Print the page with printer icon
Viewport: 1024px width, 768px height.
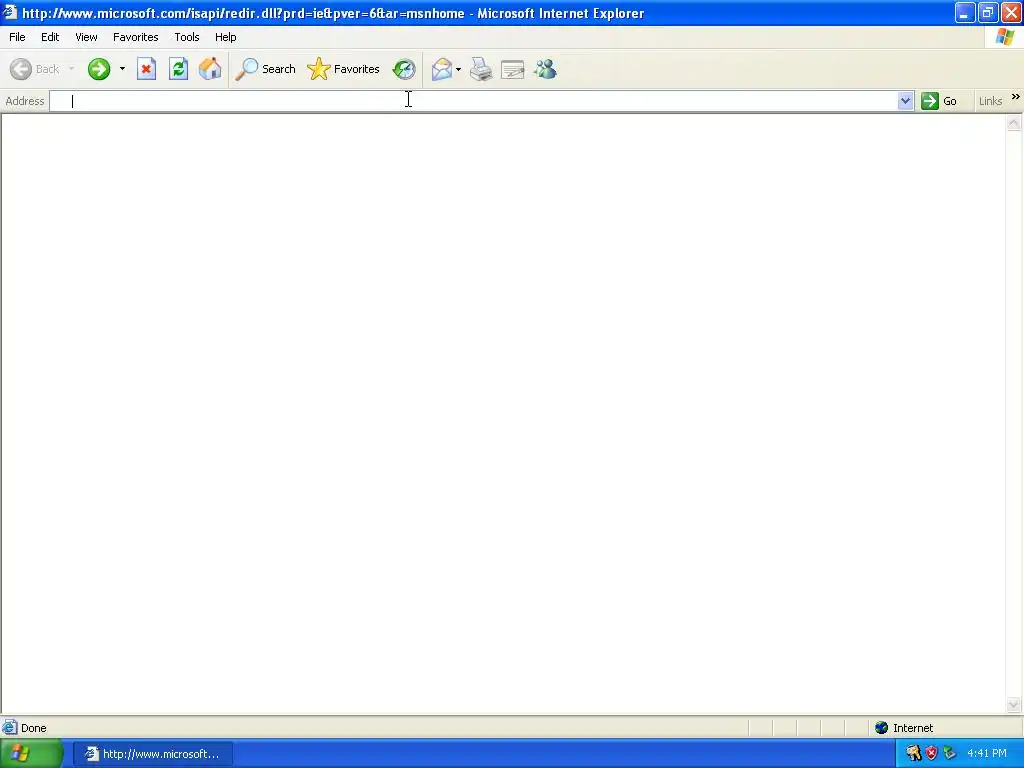tap(481, 69)
